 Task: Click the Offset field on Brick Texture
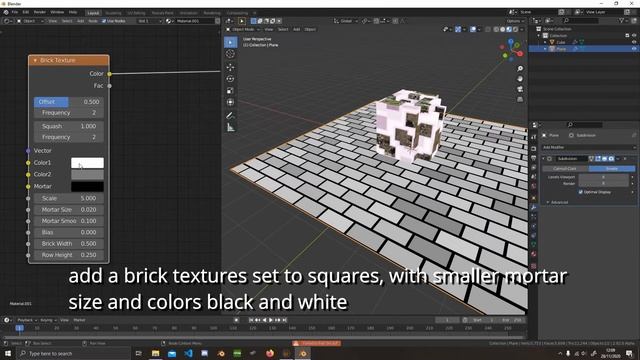[69, 102]
